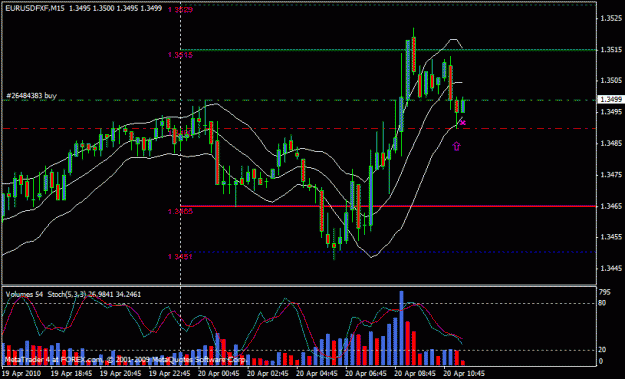Image resolution: width=625 pixels, height=379 pixels.
Task: Select the red dash-dot stop level line
Action: [x=299, y=128]
